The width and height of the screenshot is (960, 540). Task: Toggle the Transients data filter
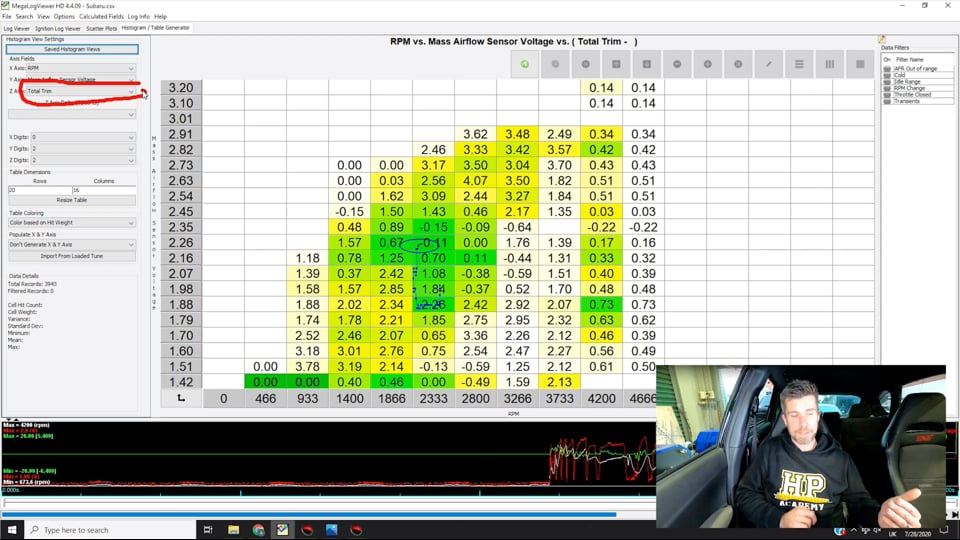click(x=887, y=101)
